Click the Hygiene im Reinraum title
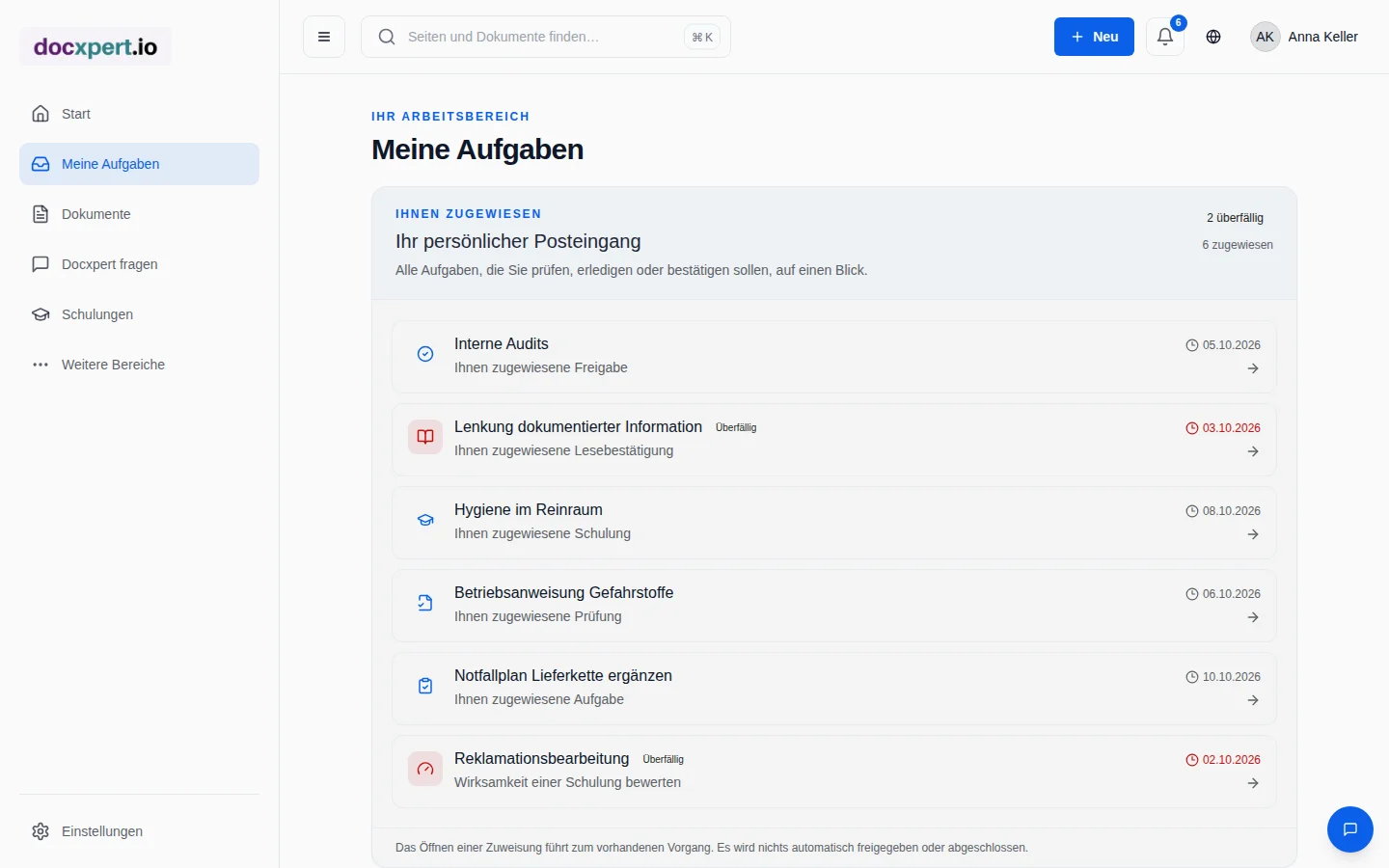 [x=529, y=510]
